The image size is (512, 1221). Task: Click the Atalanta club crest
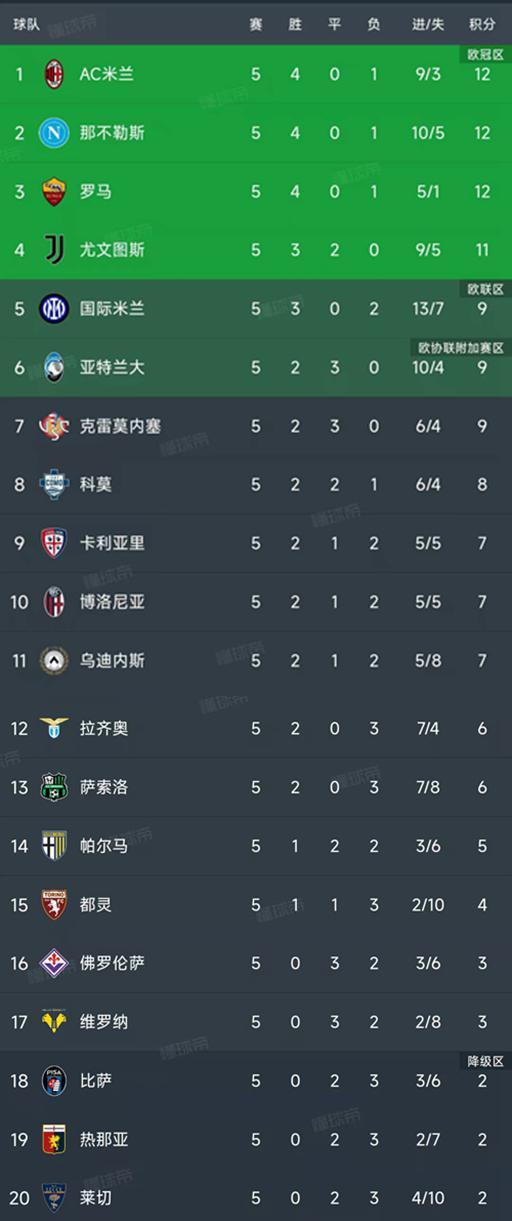pos(54,367)
